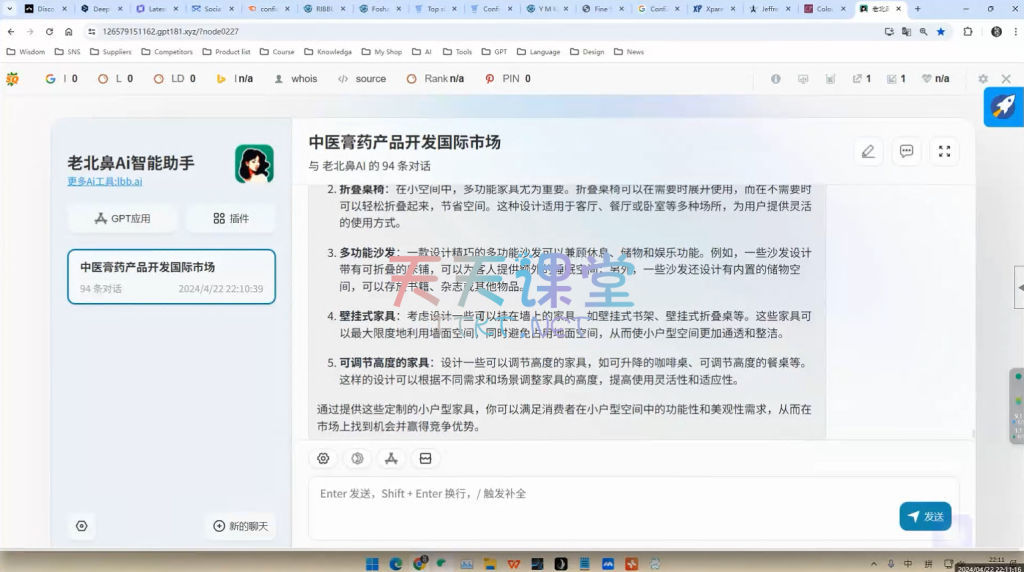Click the clear context icon above input
The width and height of the screenshot is (1024, 572).
pyautogui.click(x=425, y=458)
